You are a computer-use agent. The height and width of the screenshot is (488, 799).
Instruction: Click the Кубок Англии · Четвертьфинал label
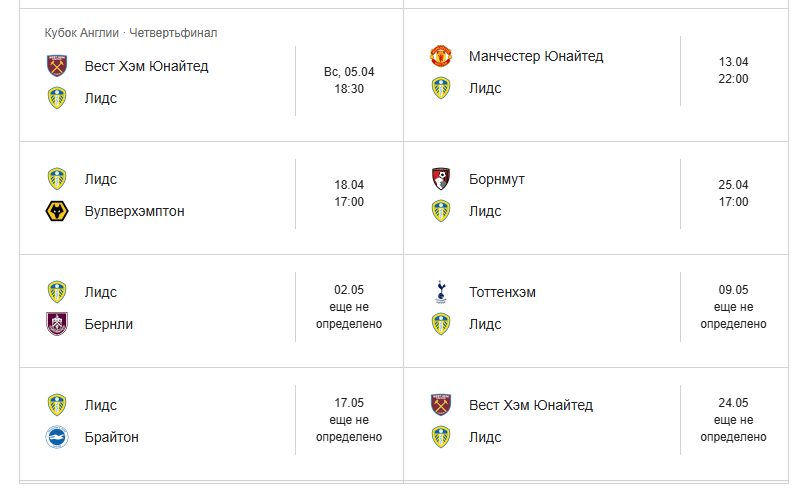[131, 33]
